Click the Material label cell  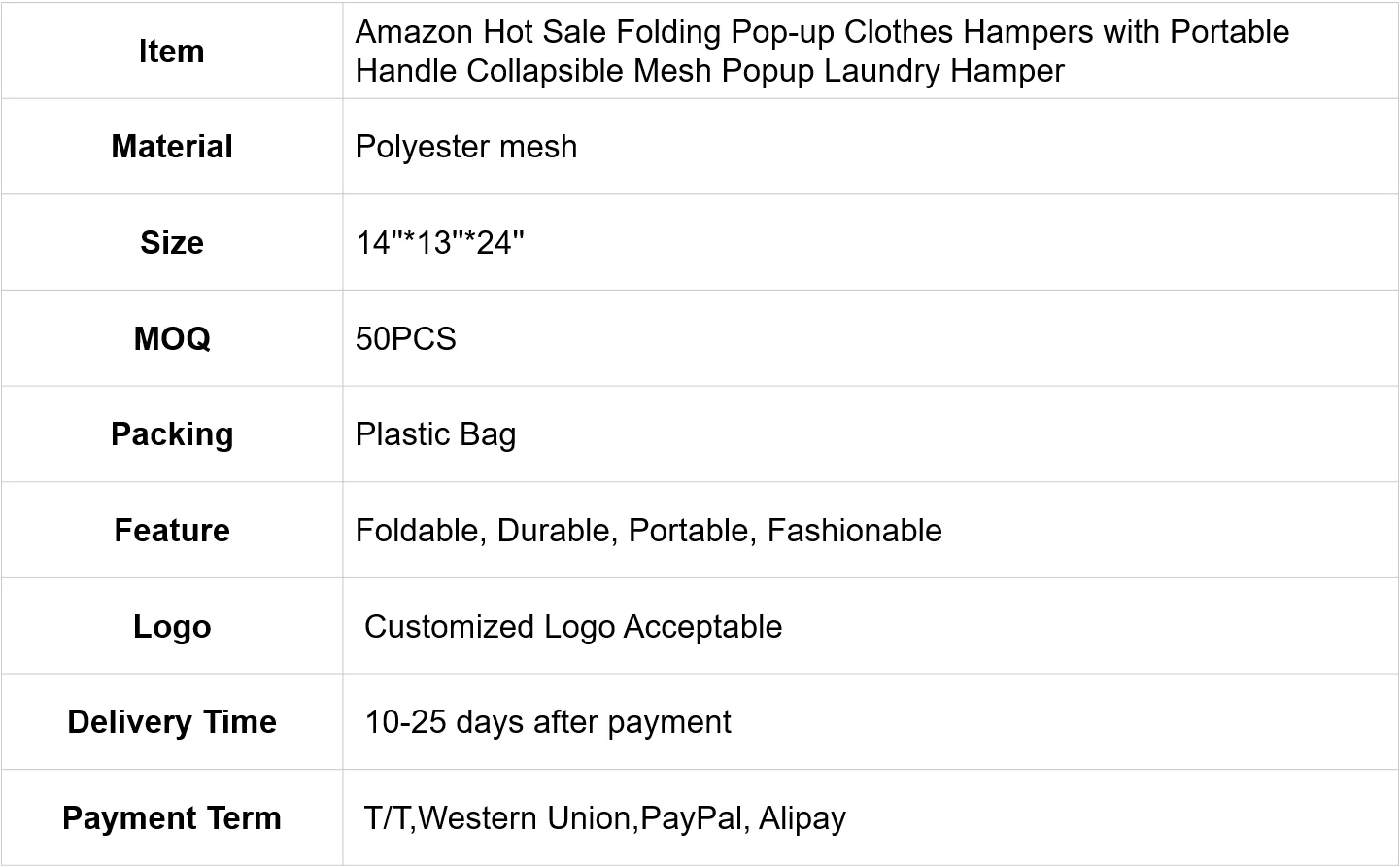(x=171, y=146)
